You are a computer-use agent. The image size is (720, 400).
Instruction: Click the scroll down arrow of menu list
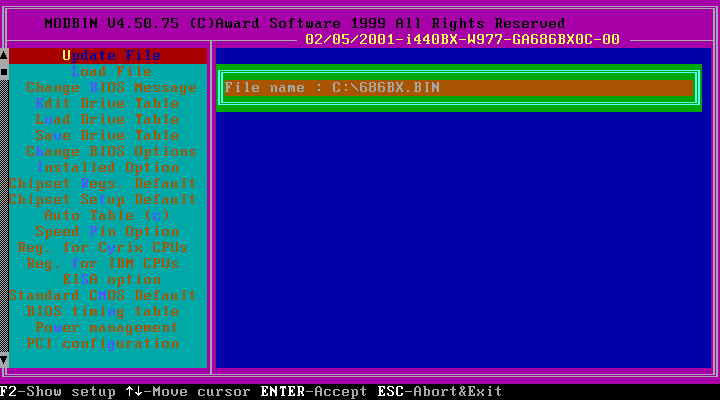4,360
